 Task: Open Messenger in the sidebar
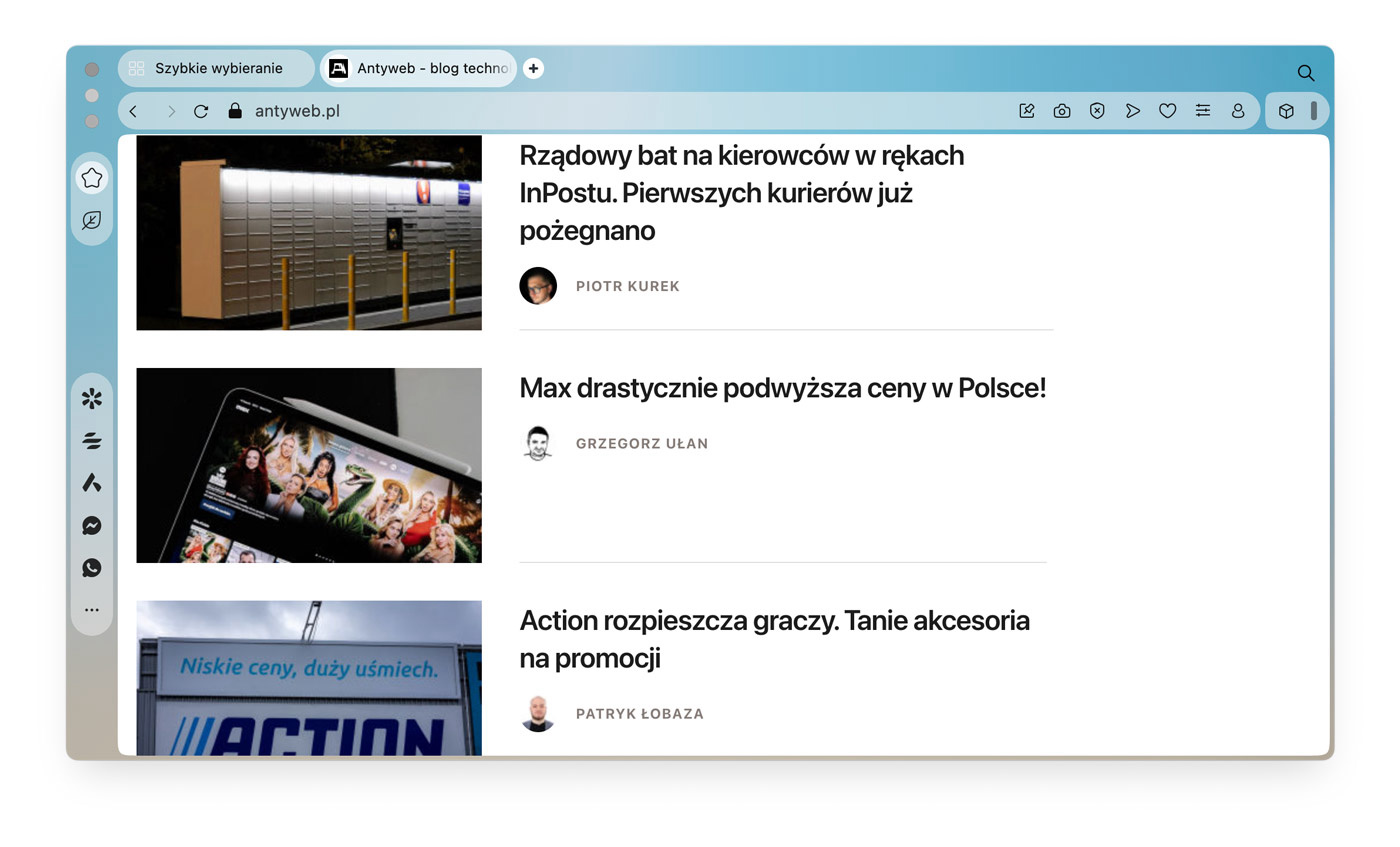(92, 525)
